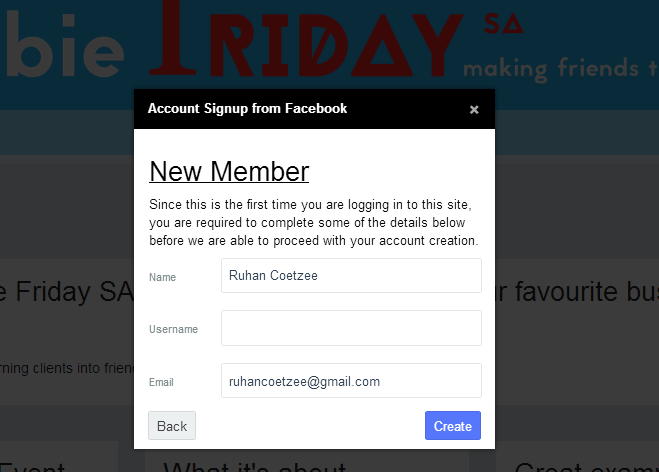Click the 'What it's about' section heading
Viewport: 659px width, 472px height.
(x=255, y=467)
